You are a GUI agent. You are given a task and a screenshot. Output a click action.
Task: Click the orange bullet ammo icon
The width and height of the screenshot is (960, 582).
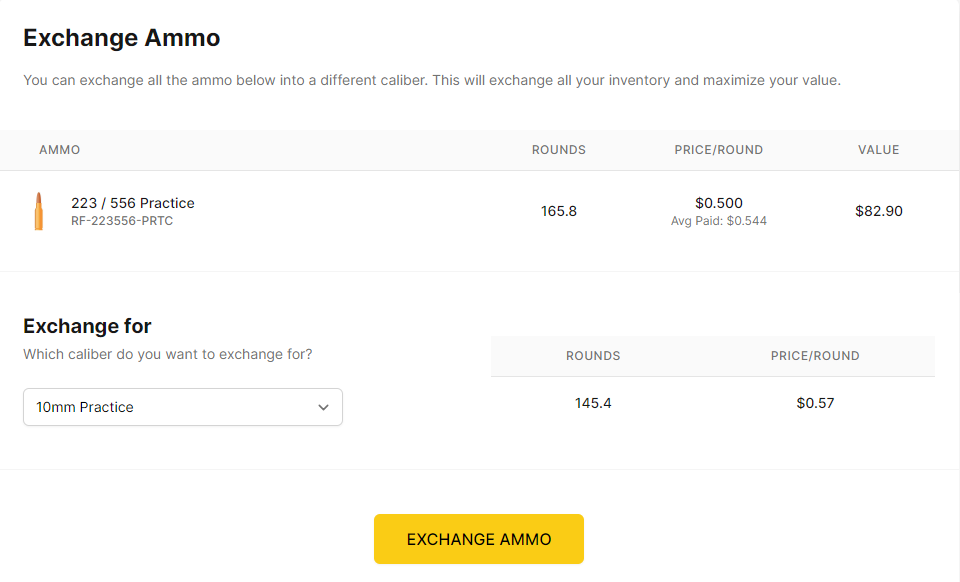pos(39,211)
